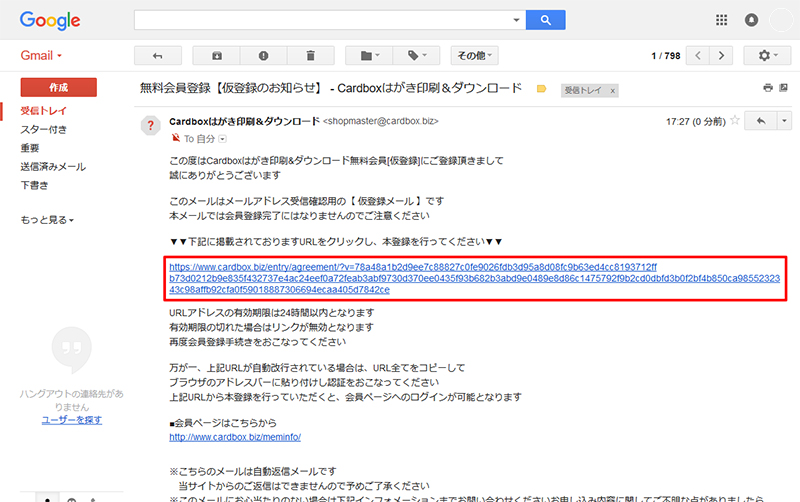Image resolution: width=800 pixels, height=502 pixels.
Task: Click the blue search magnifier button
Action: [545, 20]
